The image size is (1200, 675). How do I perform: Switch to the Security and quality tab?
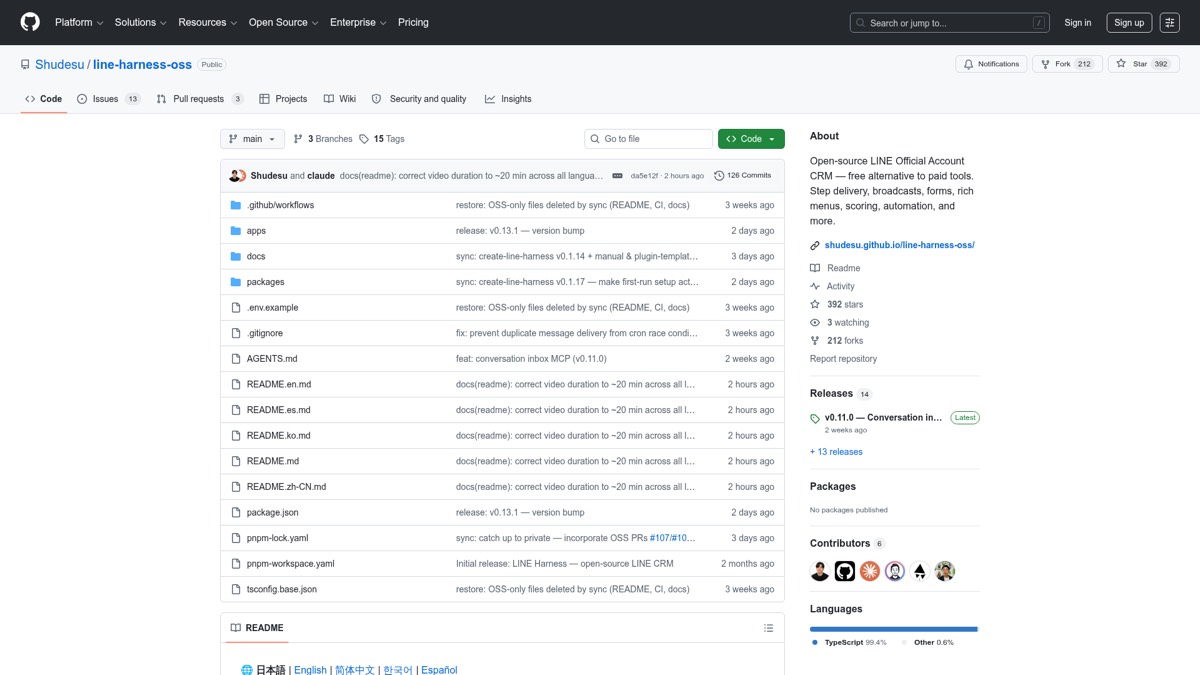coord(419,99)
